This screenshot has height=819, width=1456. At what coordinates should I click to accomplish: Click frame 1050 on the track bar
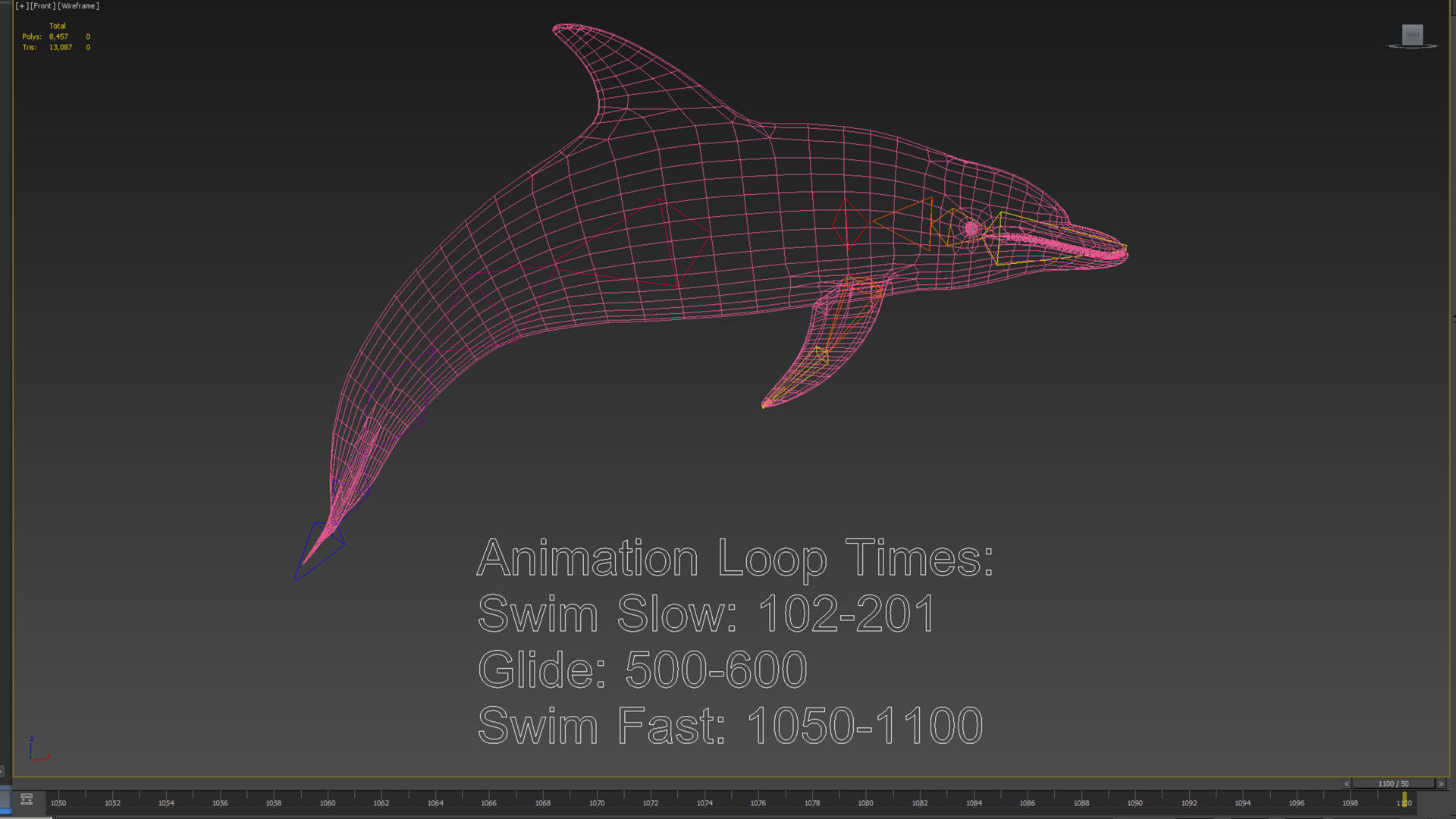(x=58, y=803)
